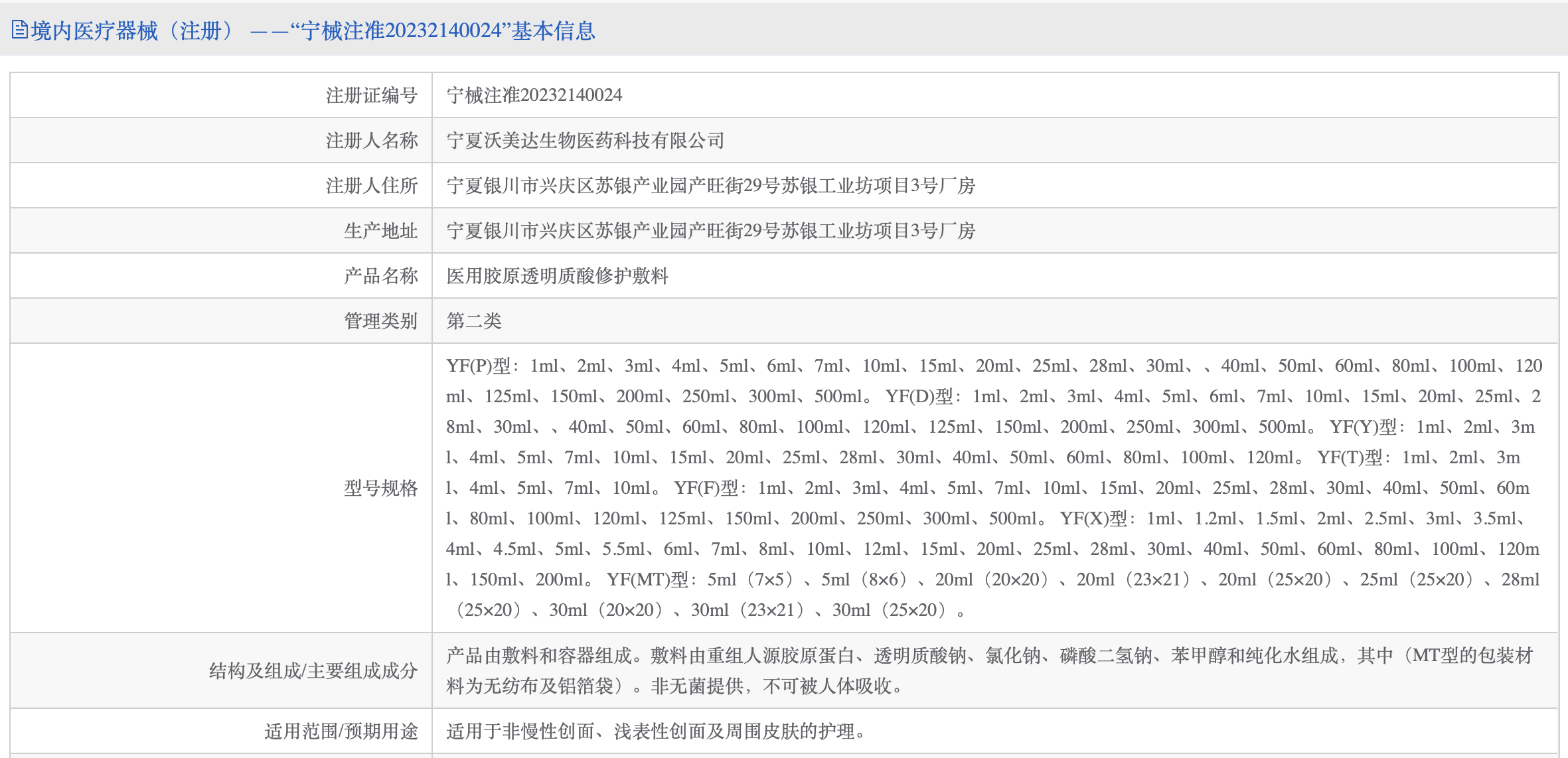The height and width of the screenshot is (758, 1568).
Task: Click the page title 境内医疗器械（注册）基本信息
Action: (x=313, y=31)
